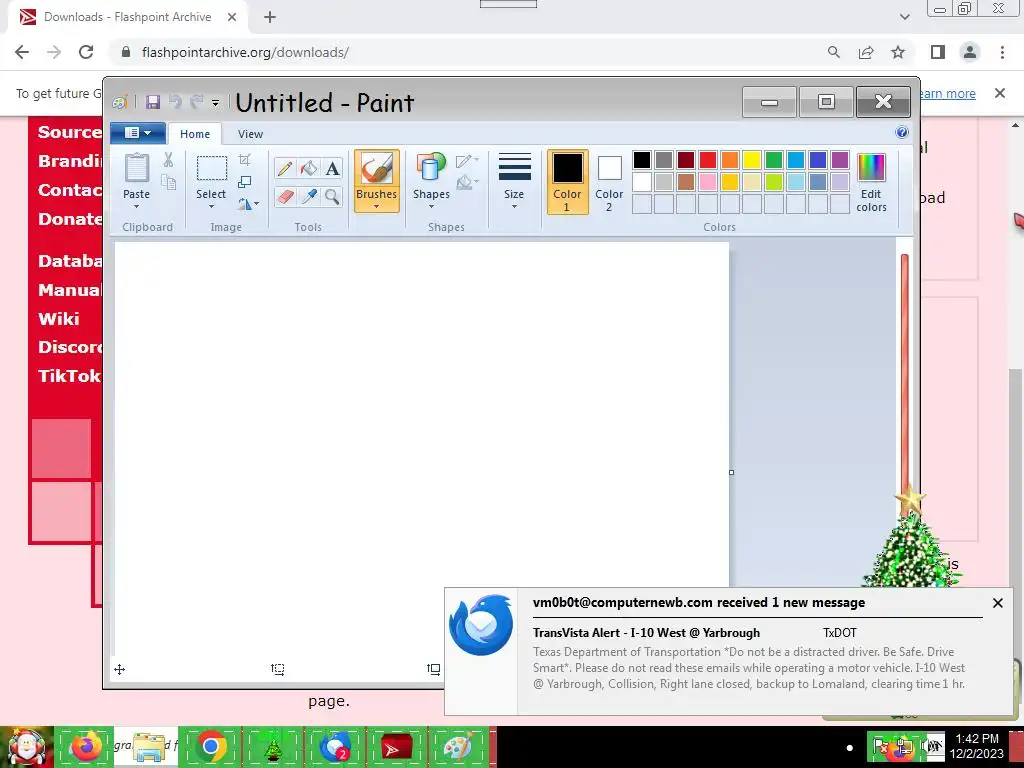Open the Rotate or flip dropdown
This screenshot has height=768, width=1024.
point(248,204)
